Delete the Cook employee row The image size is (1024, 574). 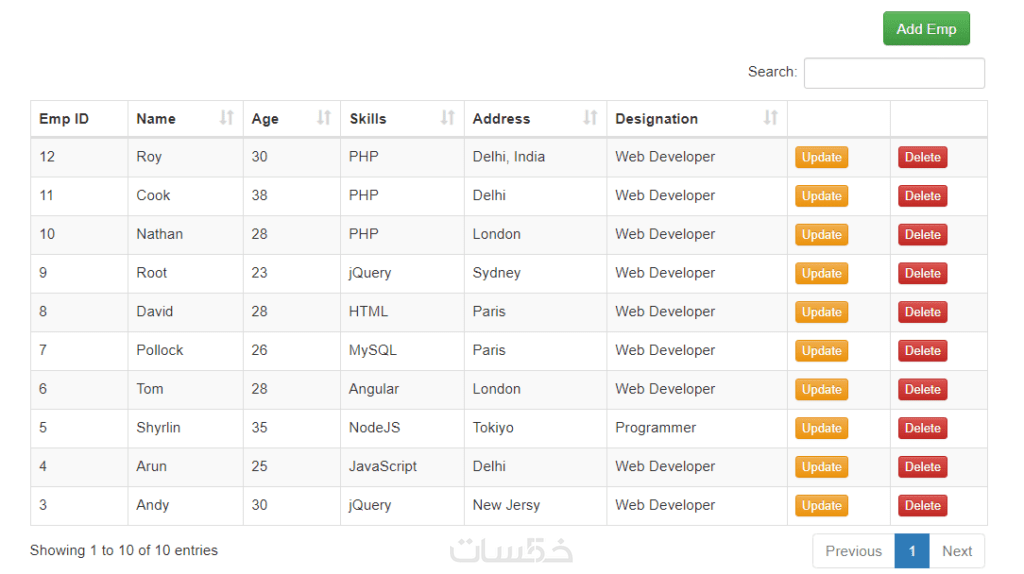click(922, 196)
